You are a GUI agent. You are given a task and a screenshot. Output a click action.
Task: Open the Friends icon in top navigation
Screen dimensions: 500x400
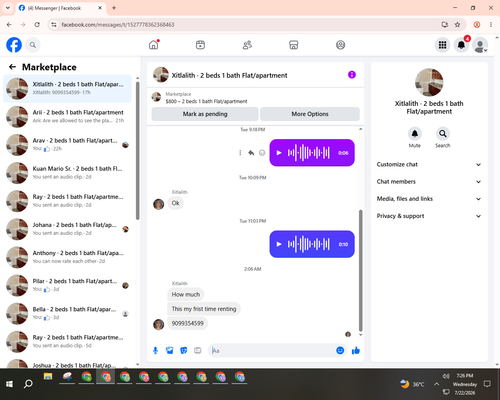click(247, 45)
